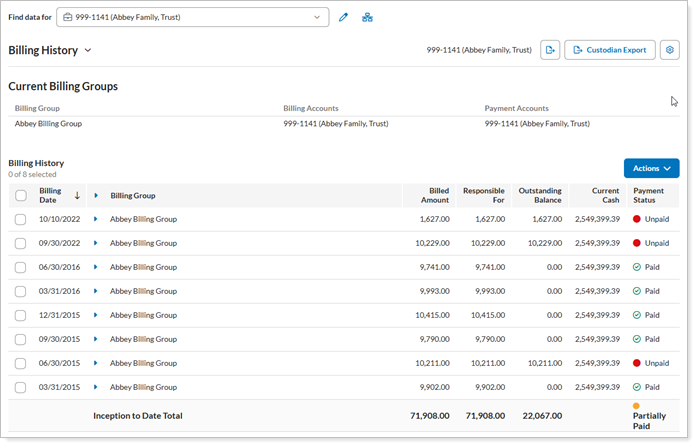Sort by the Outstanding Balance column header
Viewport: 697px width, 447px height.
pyautogui.click(x=540, y=196)
